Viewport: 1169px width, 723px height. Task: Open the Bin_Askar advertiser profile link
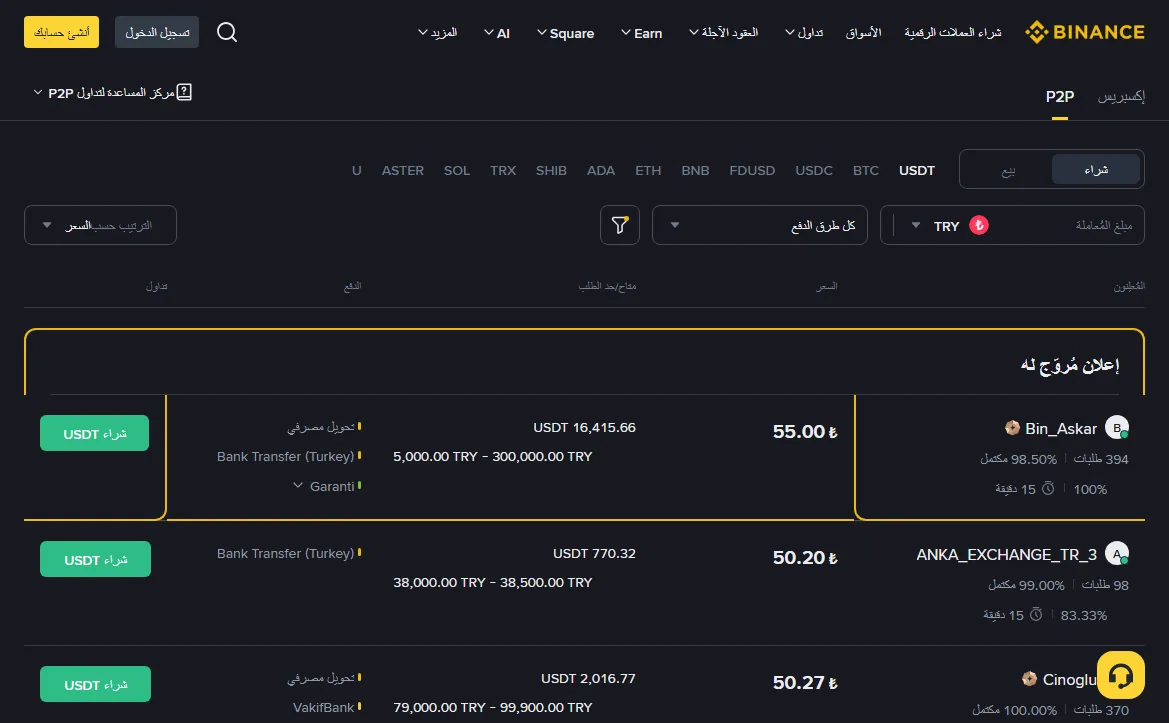click(x=1060, y=429)
